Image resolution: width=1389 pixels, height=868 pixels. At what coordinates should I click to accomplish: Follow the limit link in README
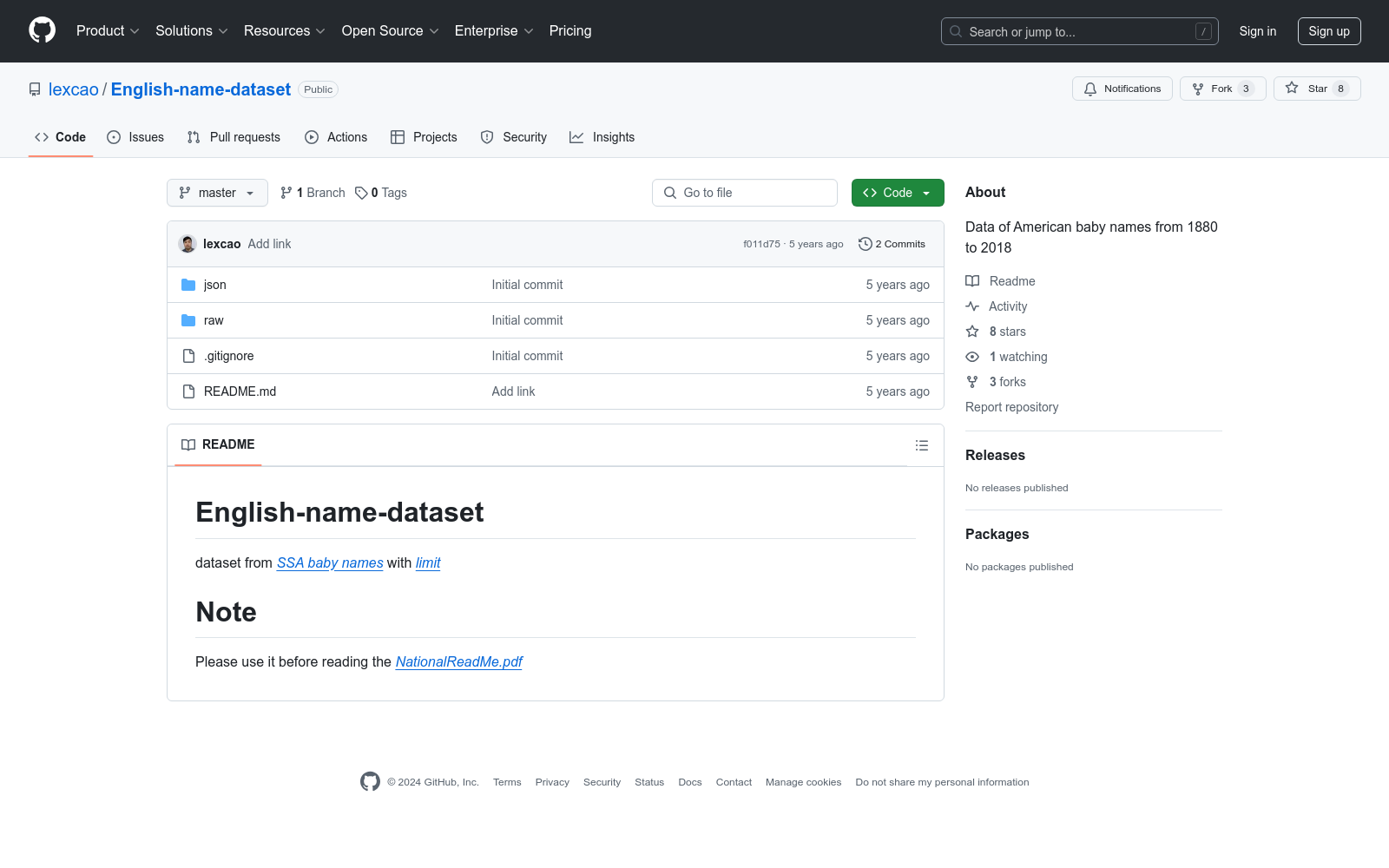tap(428, 562)
